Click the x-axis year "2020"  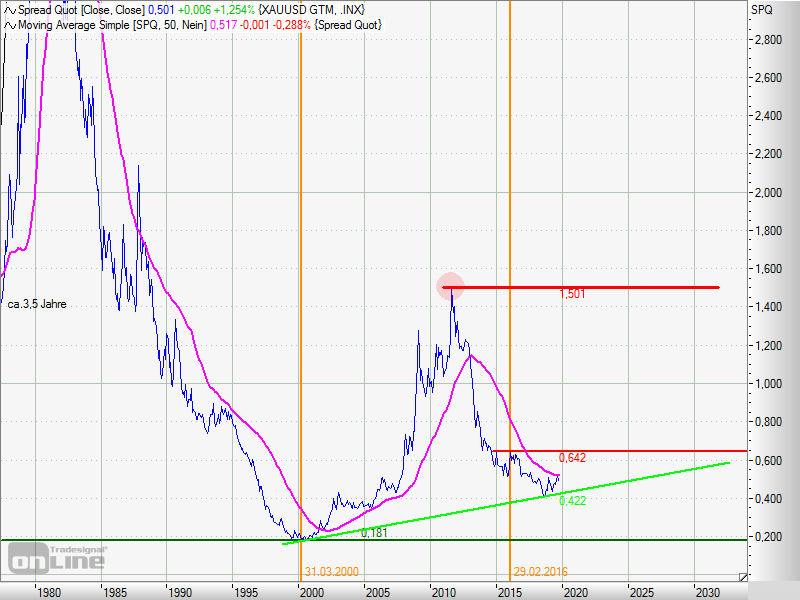tap(576, 593)
